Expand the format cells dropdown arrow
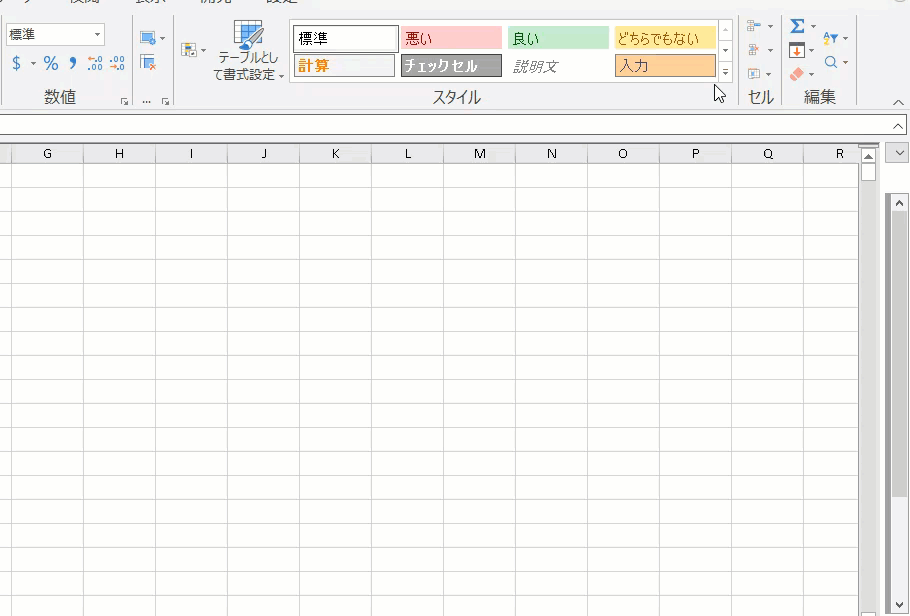This screenshot has height=616, width=910. click(769, 74)
